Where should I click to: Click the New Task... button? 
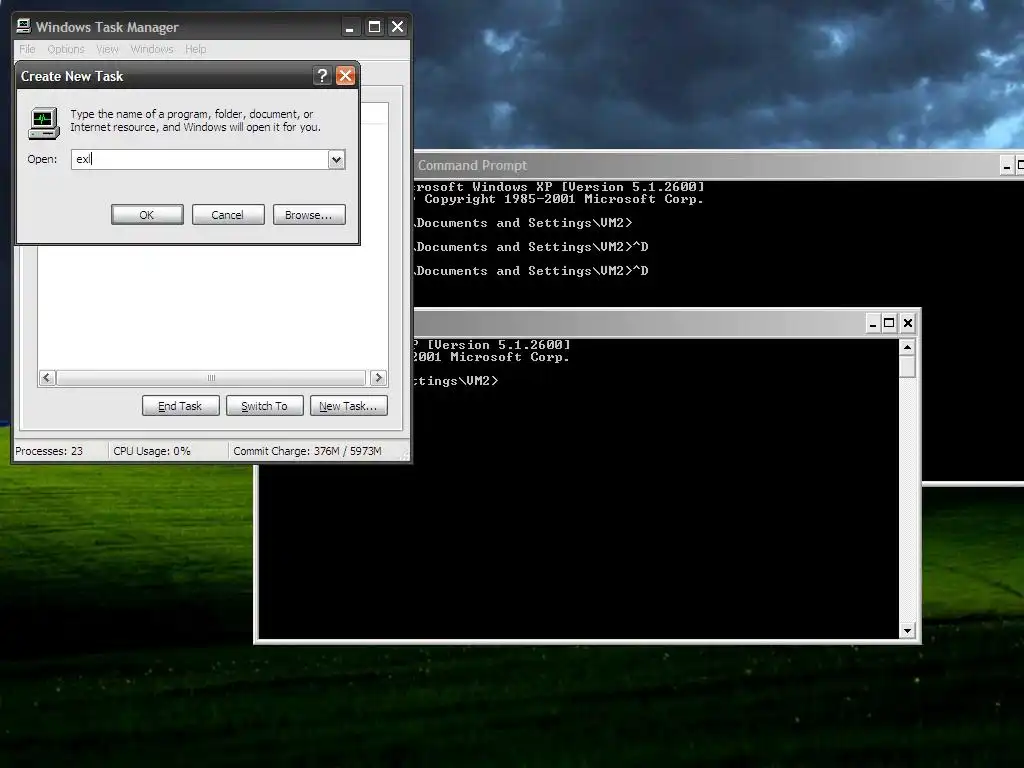(348, 406)
